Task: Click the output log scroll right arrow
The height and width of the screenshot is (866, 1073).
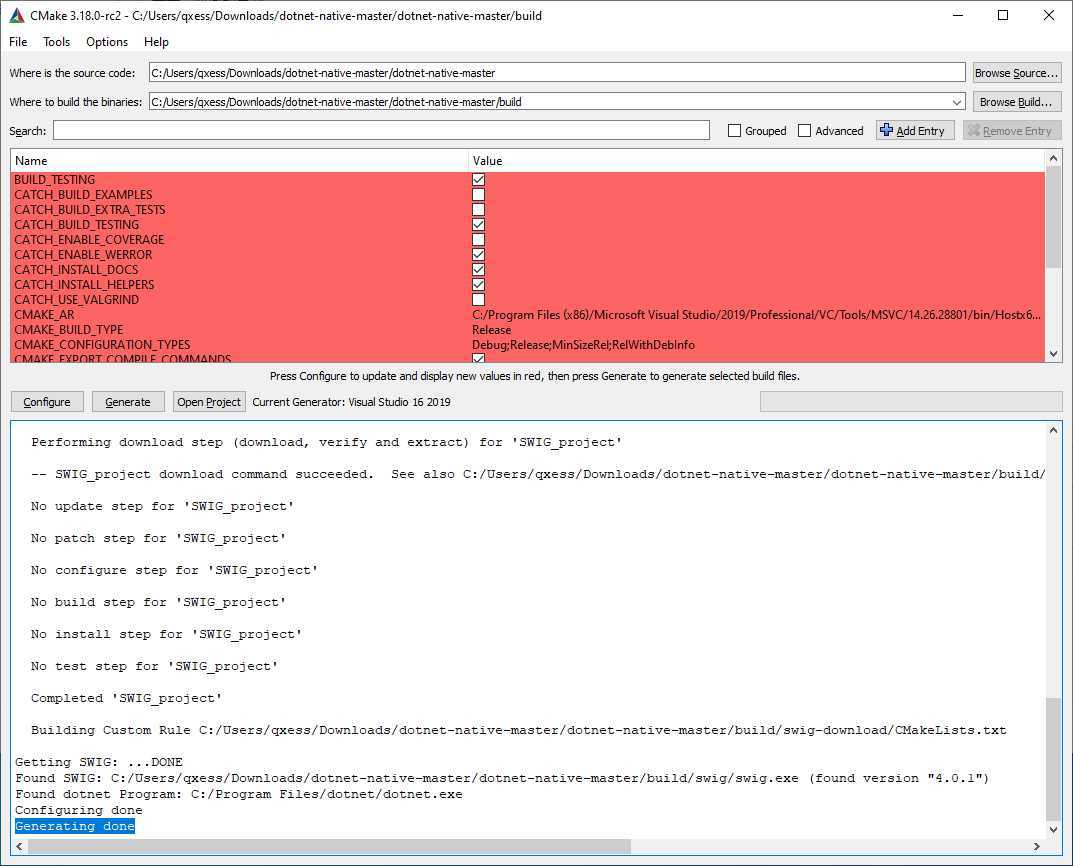Action: (x=1037, y=846)
